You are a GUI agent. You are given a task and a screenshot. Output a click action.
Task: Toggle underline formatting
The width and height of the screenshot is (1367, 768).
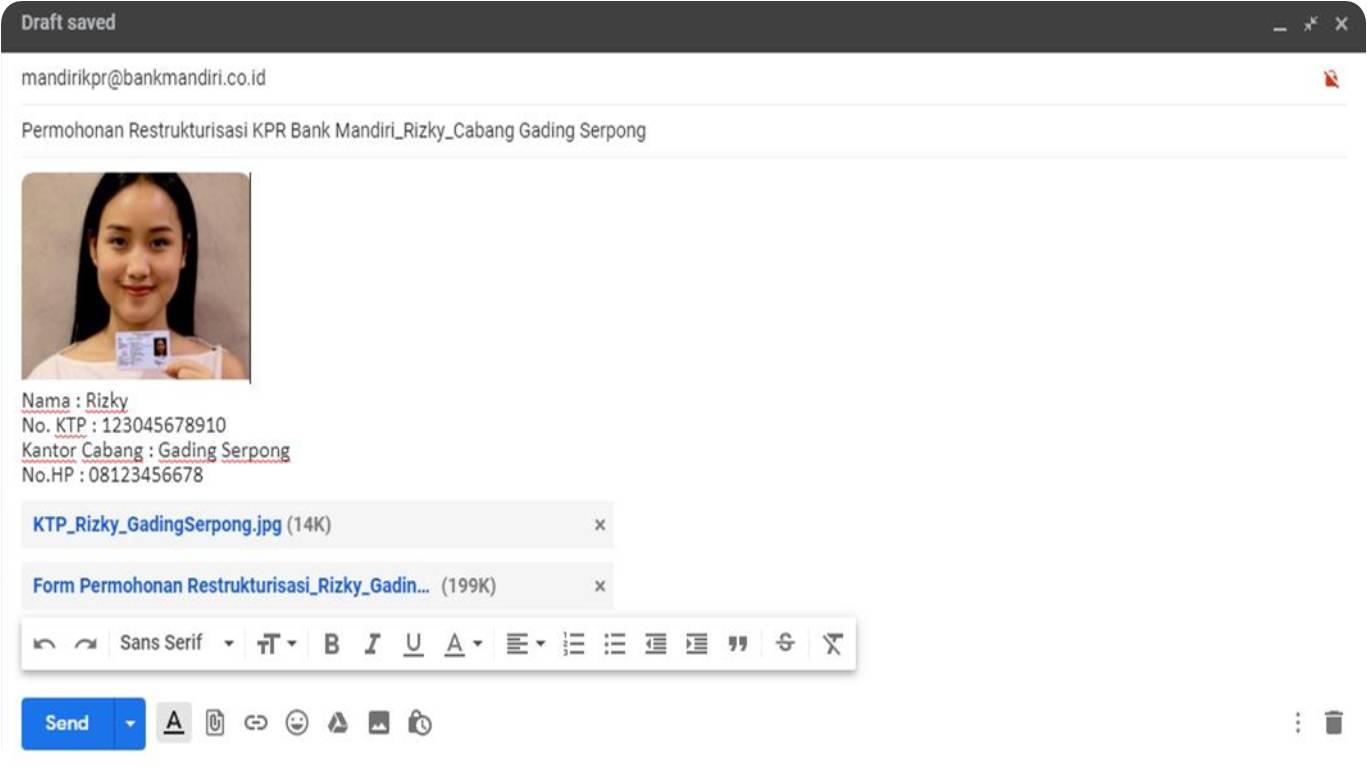pos(413,644)
